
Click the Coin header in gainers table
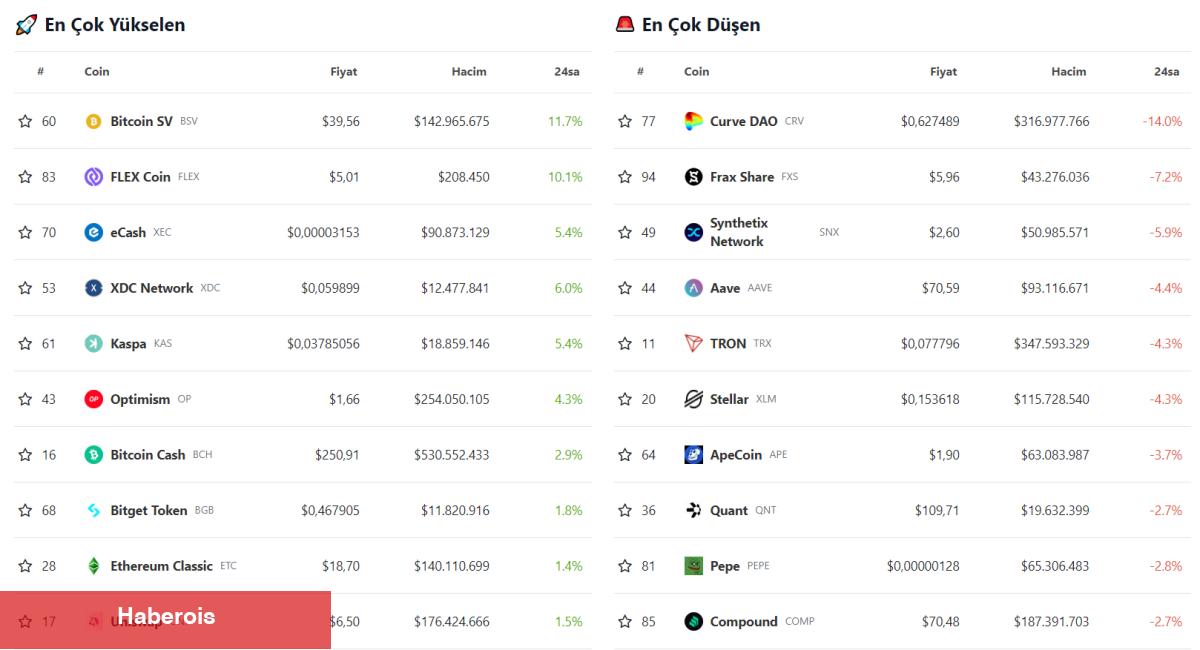(97, 72)
